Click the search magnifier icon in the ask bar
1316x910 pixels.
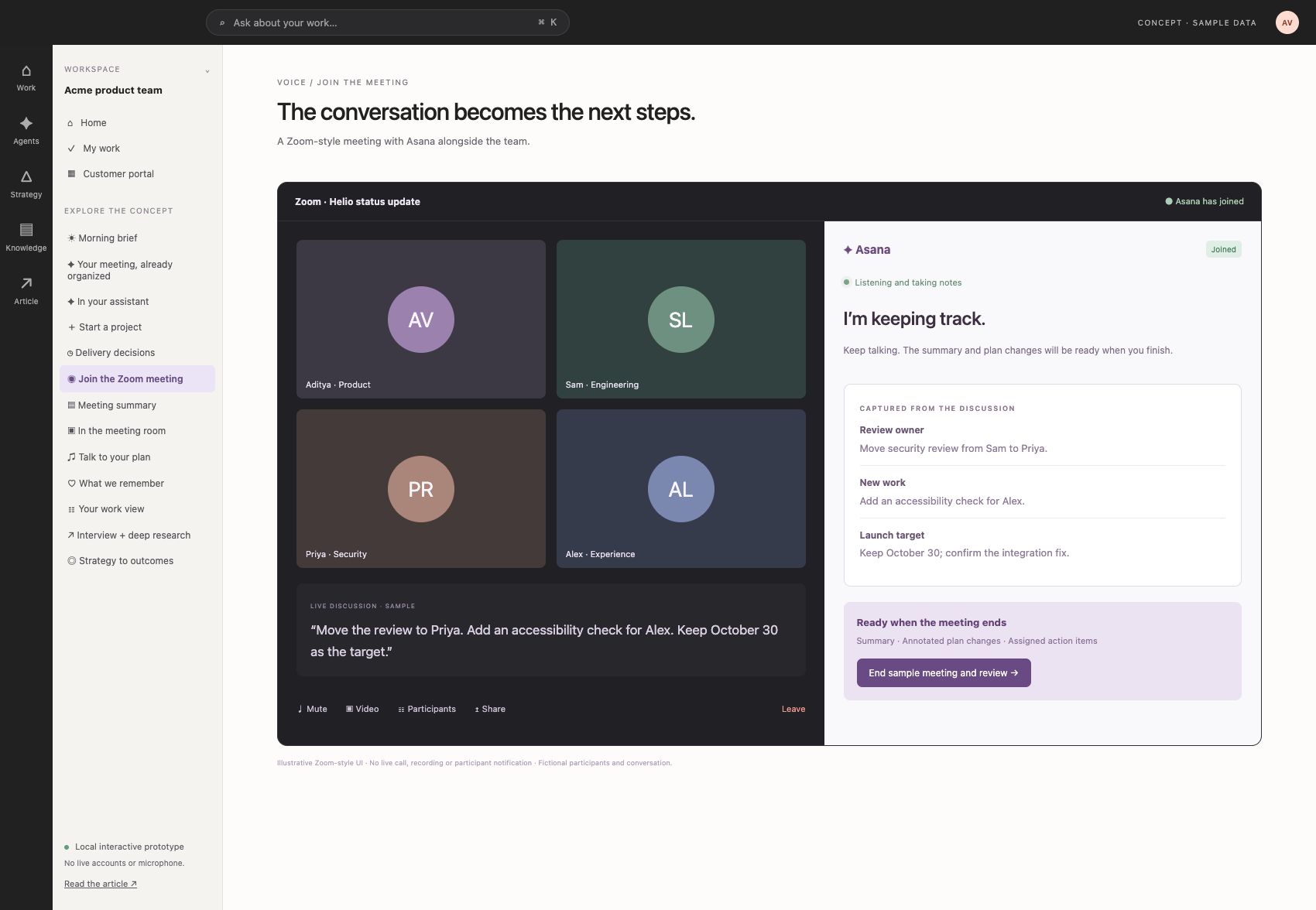coord(222,23)
